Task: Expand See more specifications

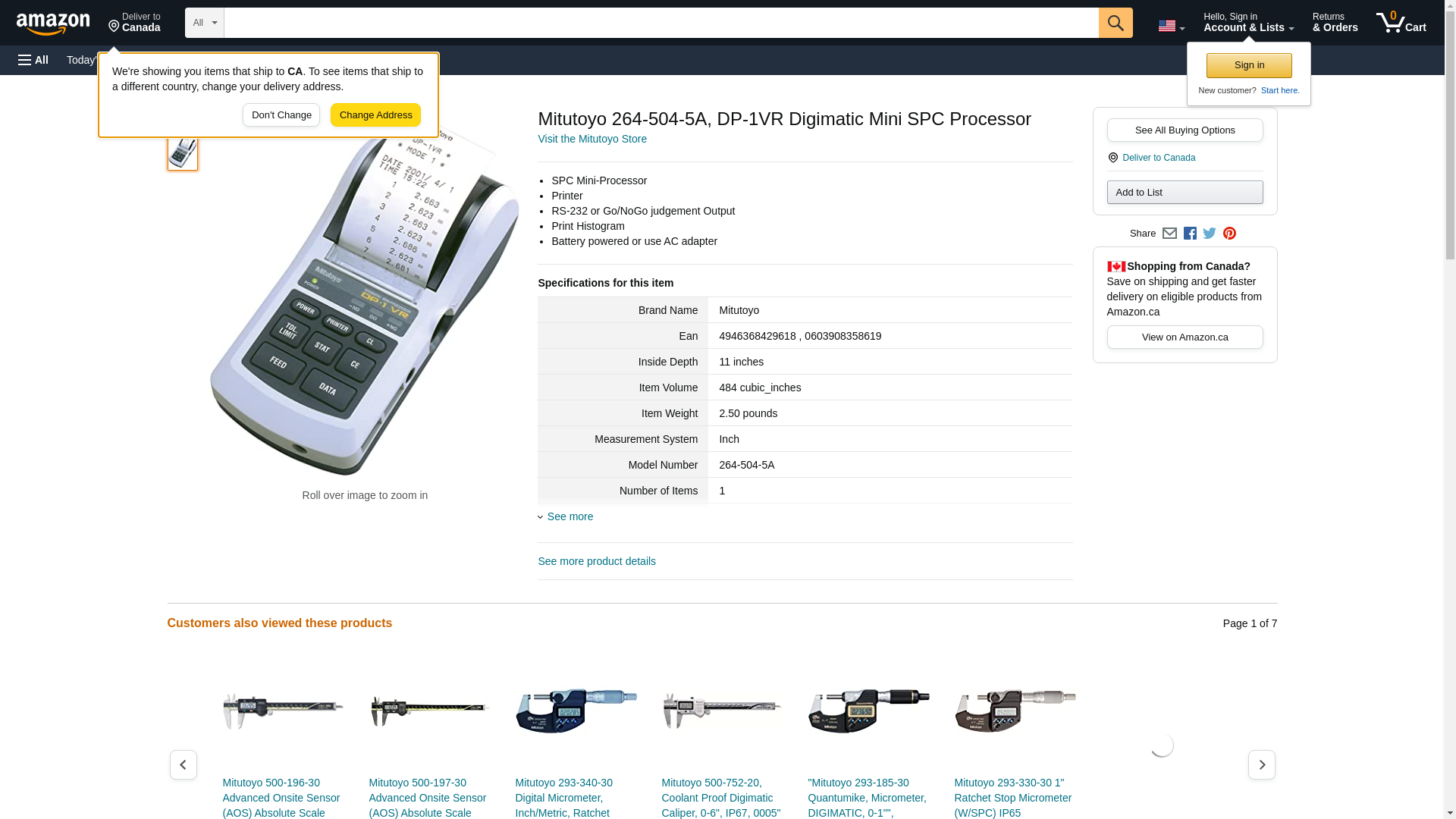Action: pos(570,516)
